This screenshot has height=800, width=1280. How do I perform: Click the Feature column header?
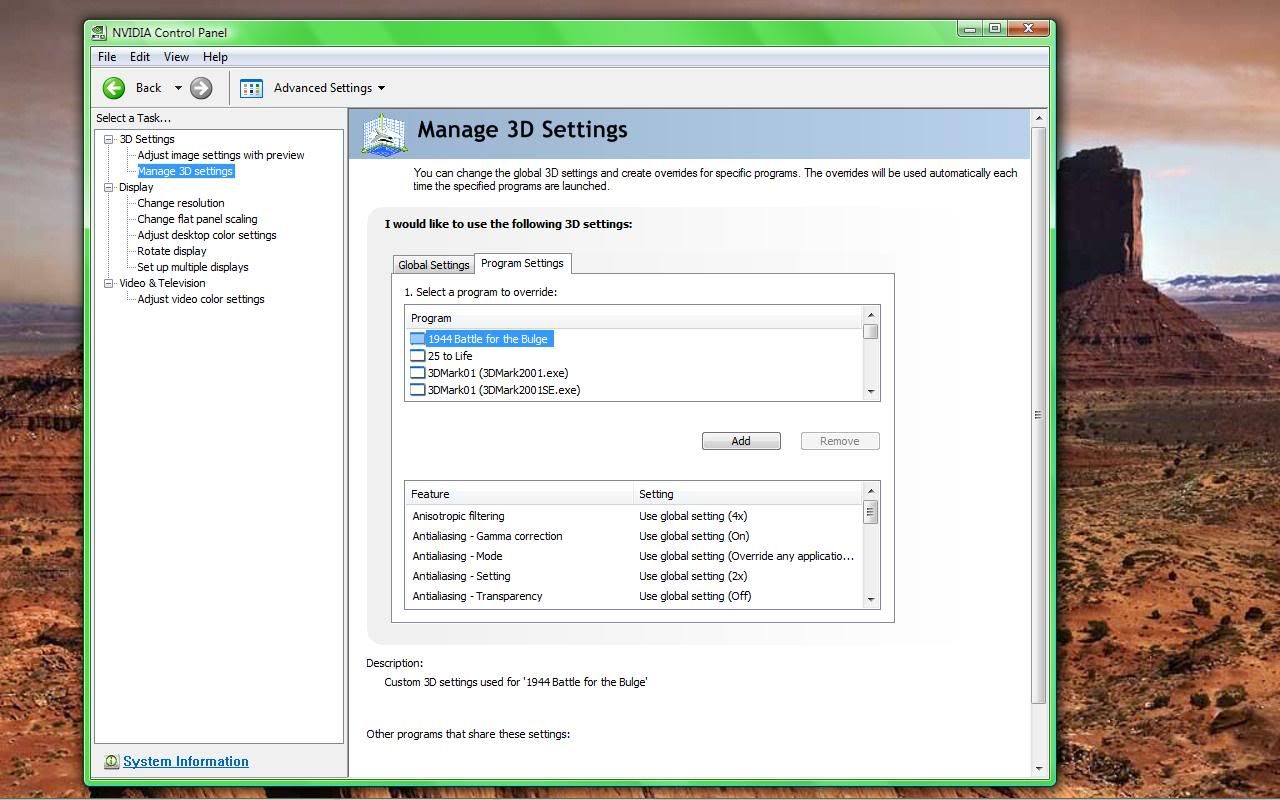(520, 494)
